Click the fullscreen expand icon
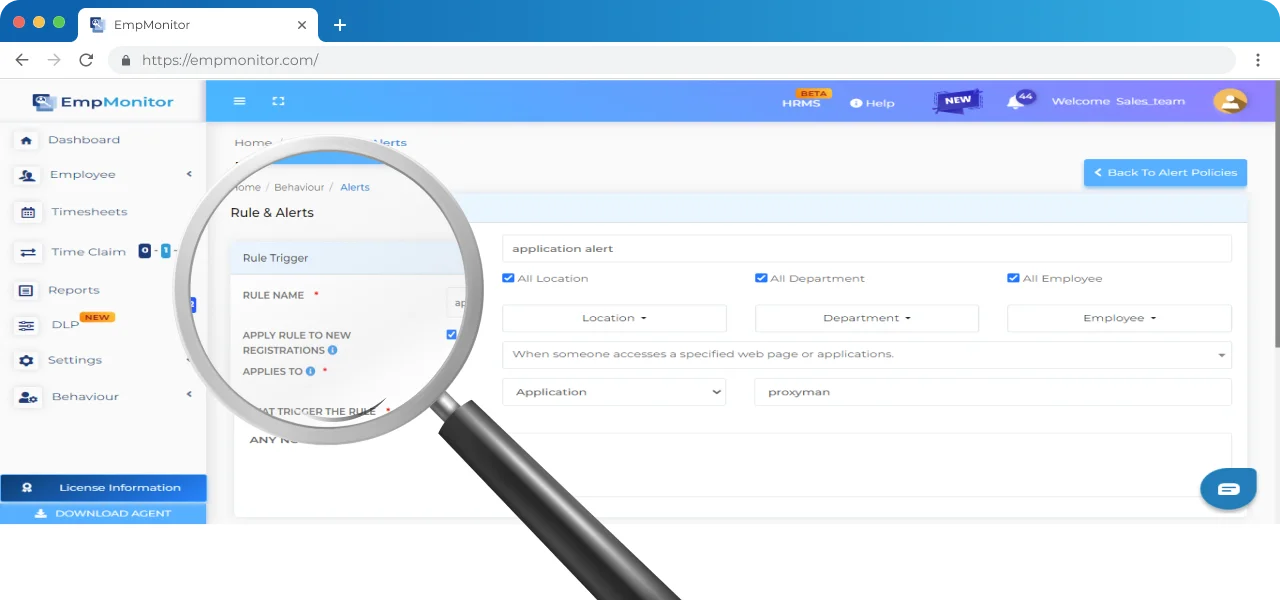The image size is (1280, 600). [278, 101]
